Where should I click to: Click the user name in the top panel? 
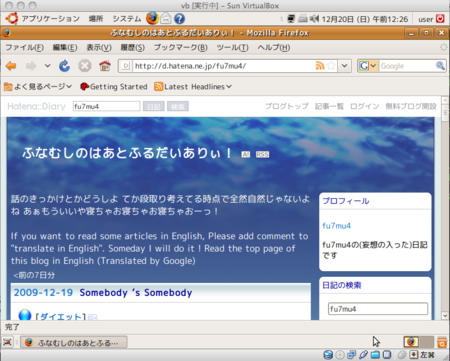pyautogui.click(x=425, y=19)
